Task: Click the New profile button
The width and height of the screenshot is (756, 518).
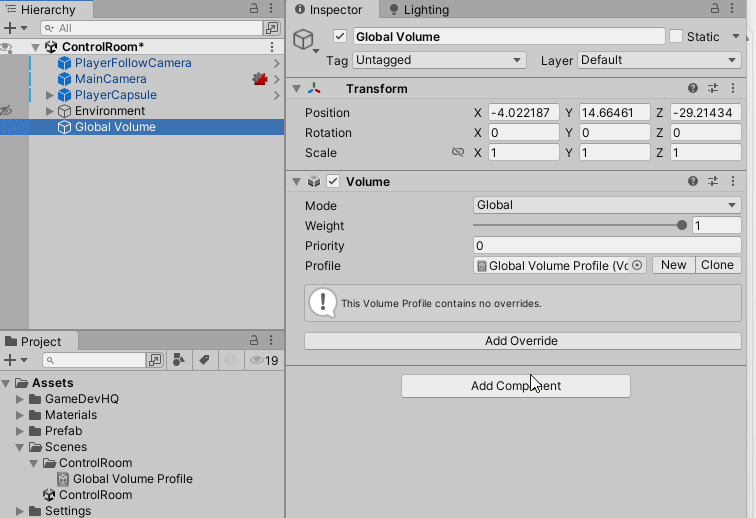Action: point(674,265)
